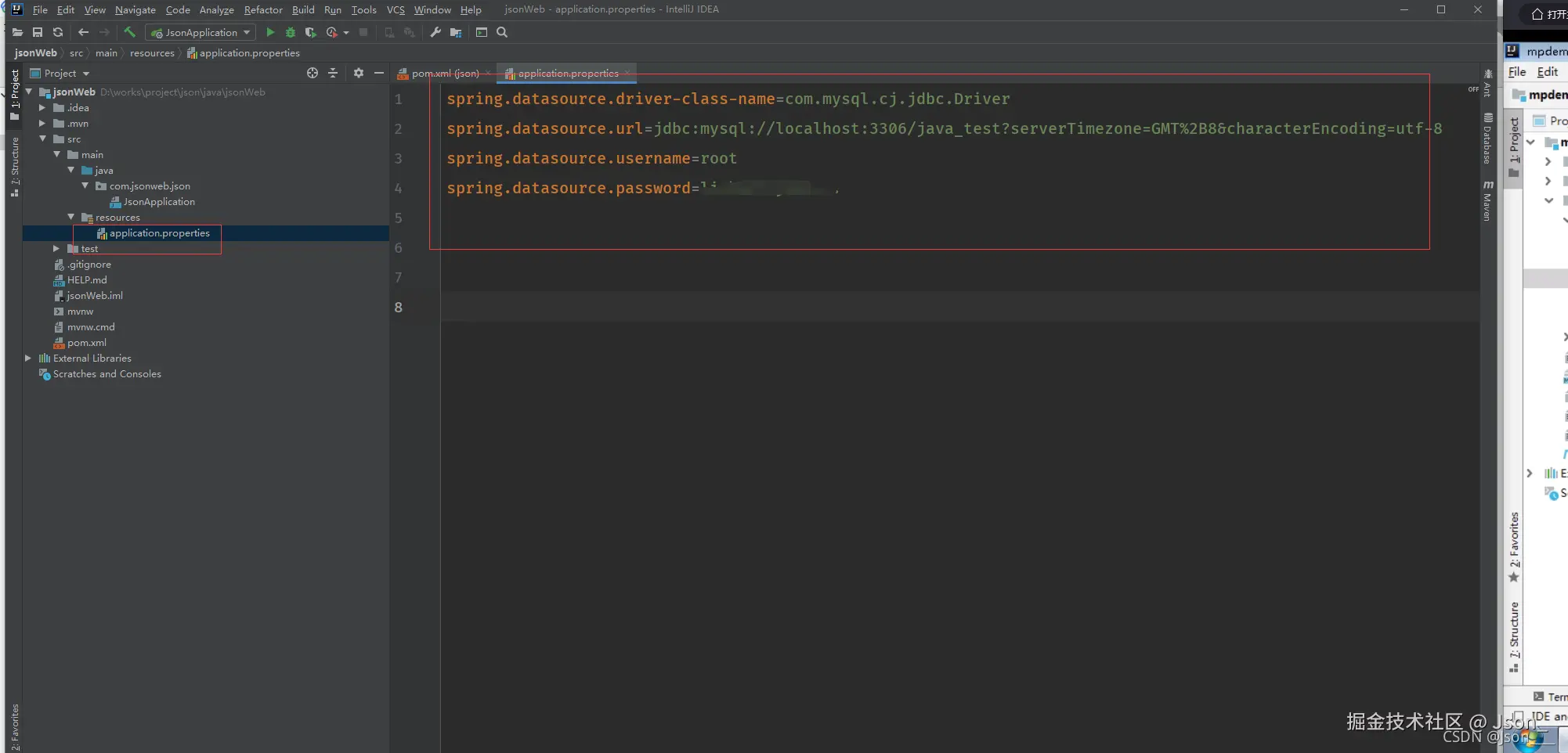Open the VCS menu
Image resolution: width=1568 pixels, height=753 pixels.
point(396,9)
